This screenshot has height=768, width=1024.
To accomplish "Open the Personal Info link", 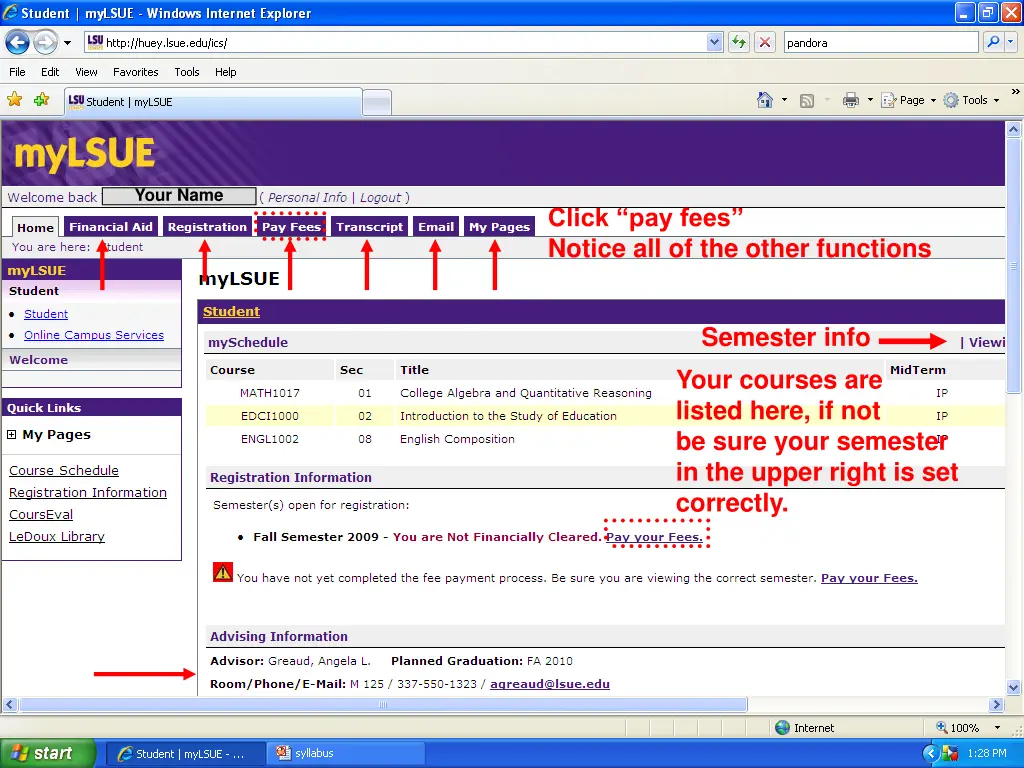I will pyautogui.click(x=307, y=197).
